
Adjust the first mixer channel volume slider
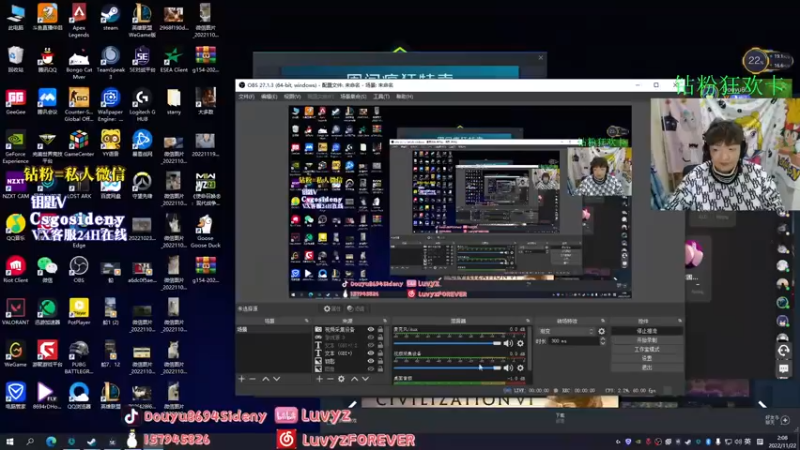click(x=447, y=343)
